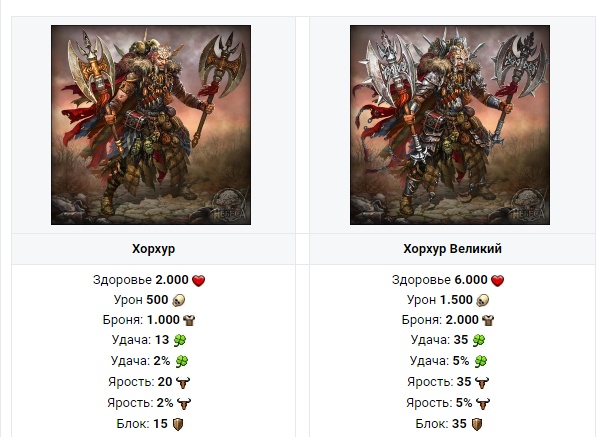Click the shield icon next to Блок 15
Viewport: 599px width, 437px height.
[x=178, y=424]
